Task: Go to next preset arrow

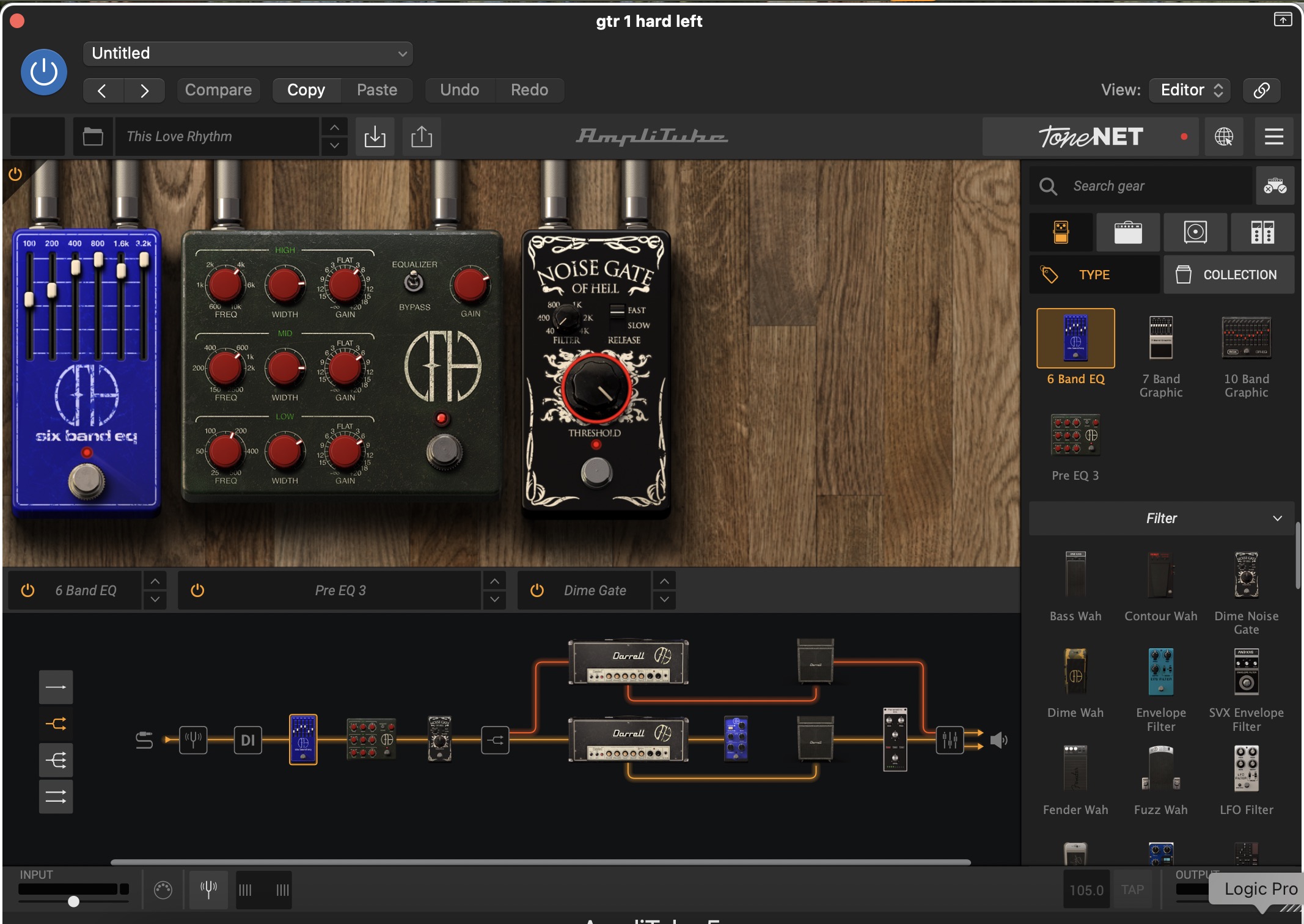Action: click(x=144, y=90)
